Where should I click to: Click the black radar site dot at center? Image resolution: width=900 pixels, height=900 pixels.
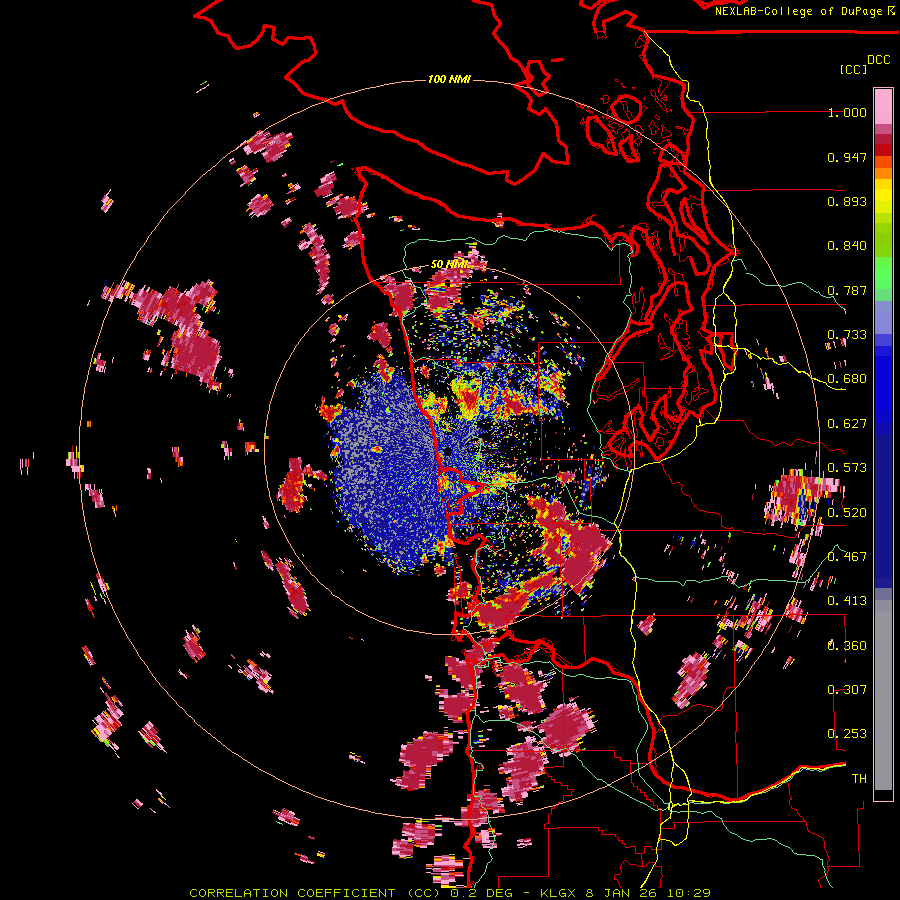(448, 451)
